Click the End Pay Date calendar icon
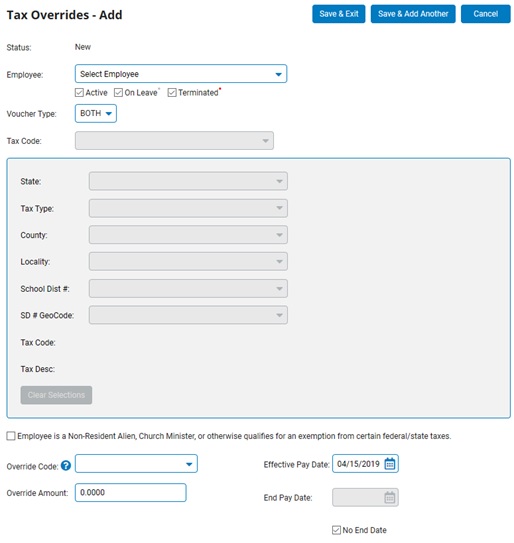The width and height of the screenshot is (514, 543). (x=390, y=497)
